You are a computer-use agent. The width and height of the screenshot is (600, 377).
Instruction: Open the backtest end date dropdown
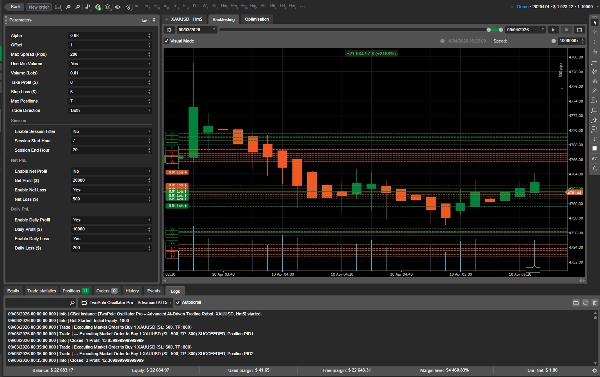(x=525, y=29)
